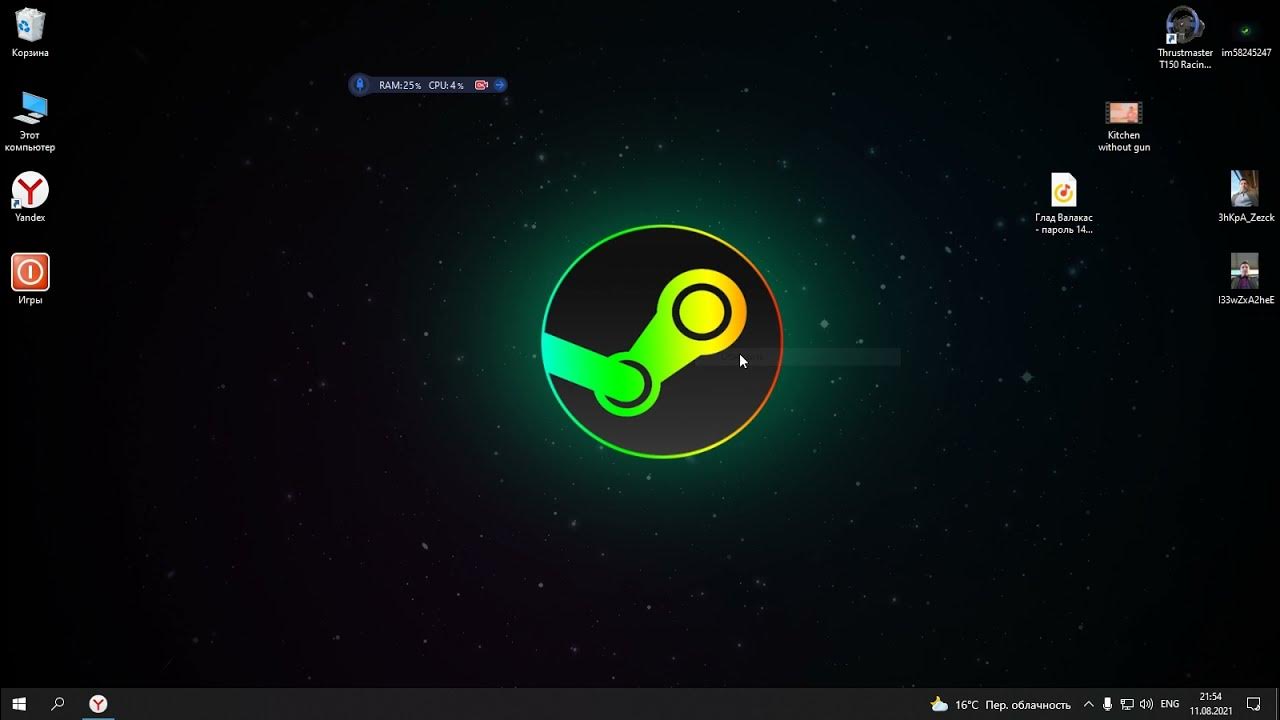
Task: Open the notification center icon
Action: [1254, 704]
